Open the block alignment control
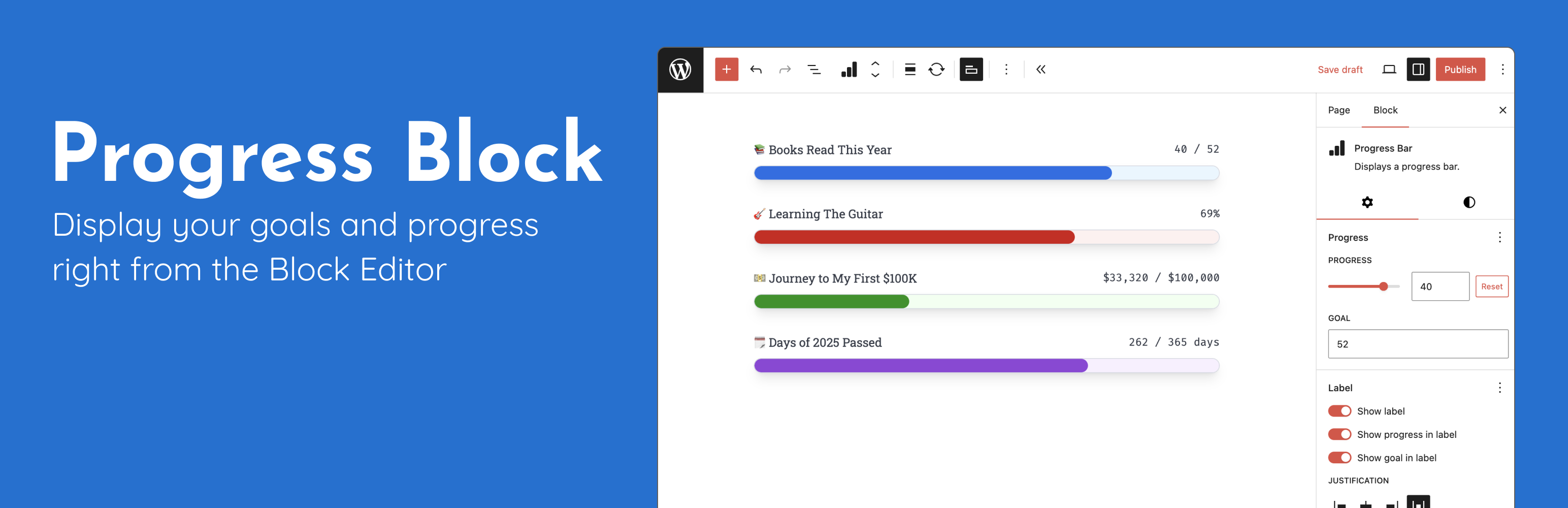The image size is (1568, 508). [910, 70]
